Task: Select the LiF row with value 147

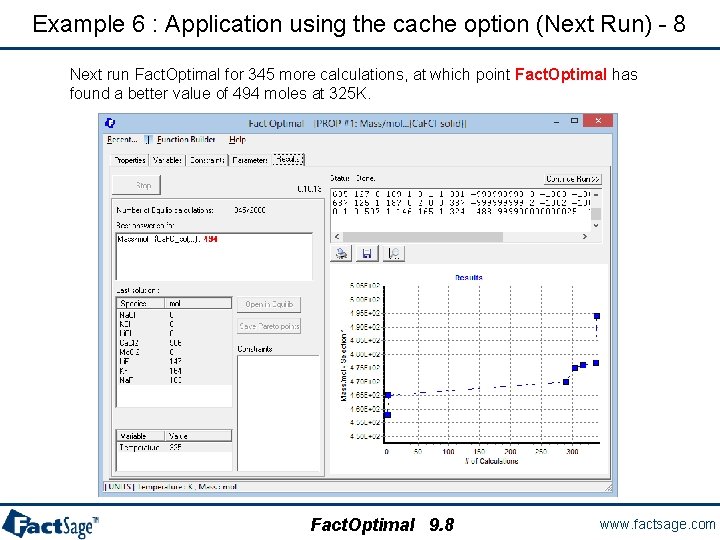Action: point(174,361)
